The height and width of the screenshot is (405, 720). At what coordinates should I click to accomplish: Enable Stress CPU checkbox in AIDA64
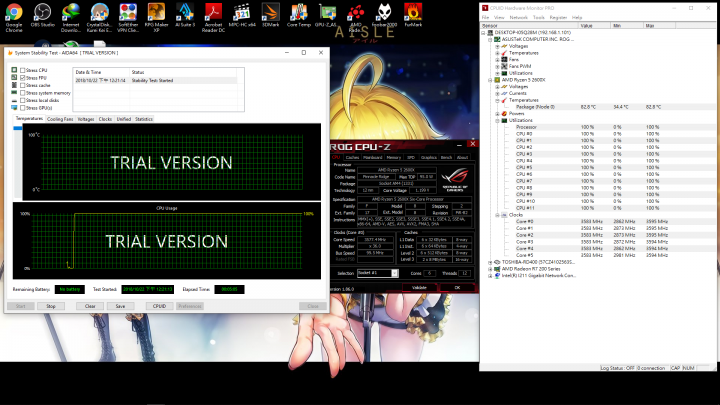click(22, 70)
